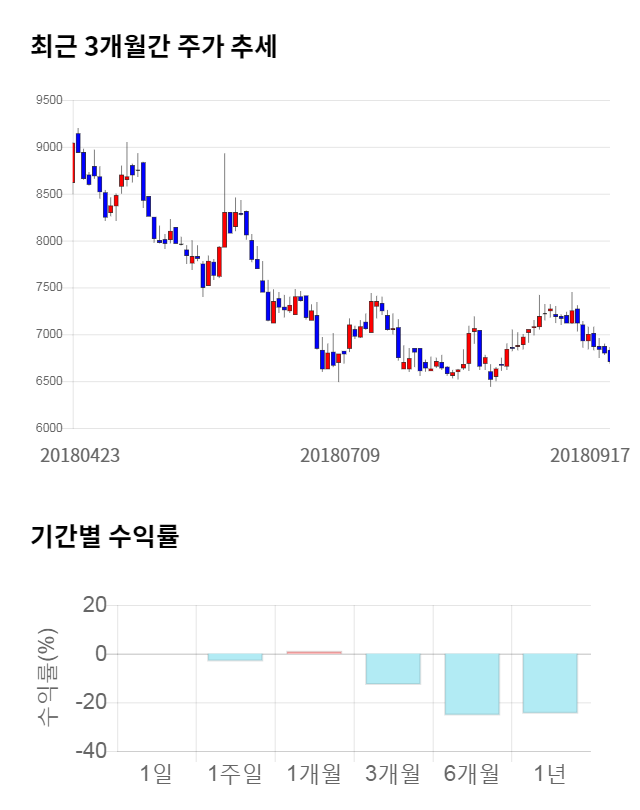Click the 9500 price axis label

point(48,100)
